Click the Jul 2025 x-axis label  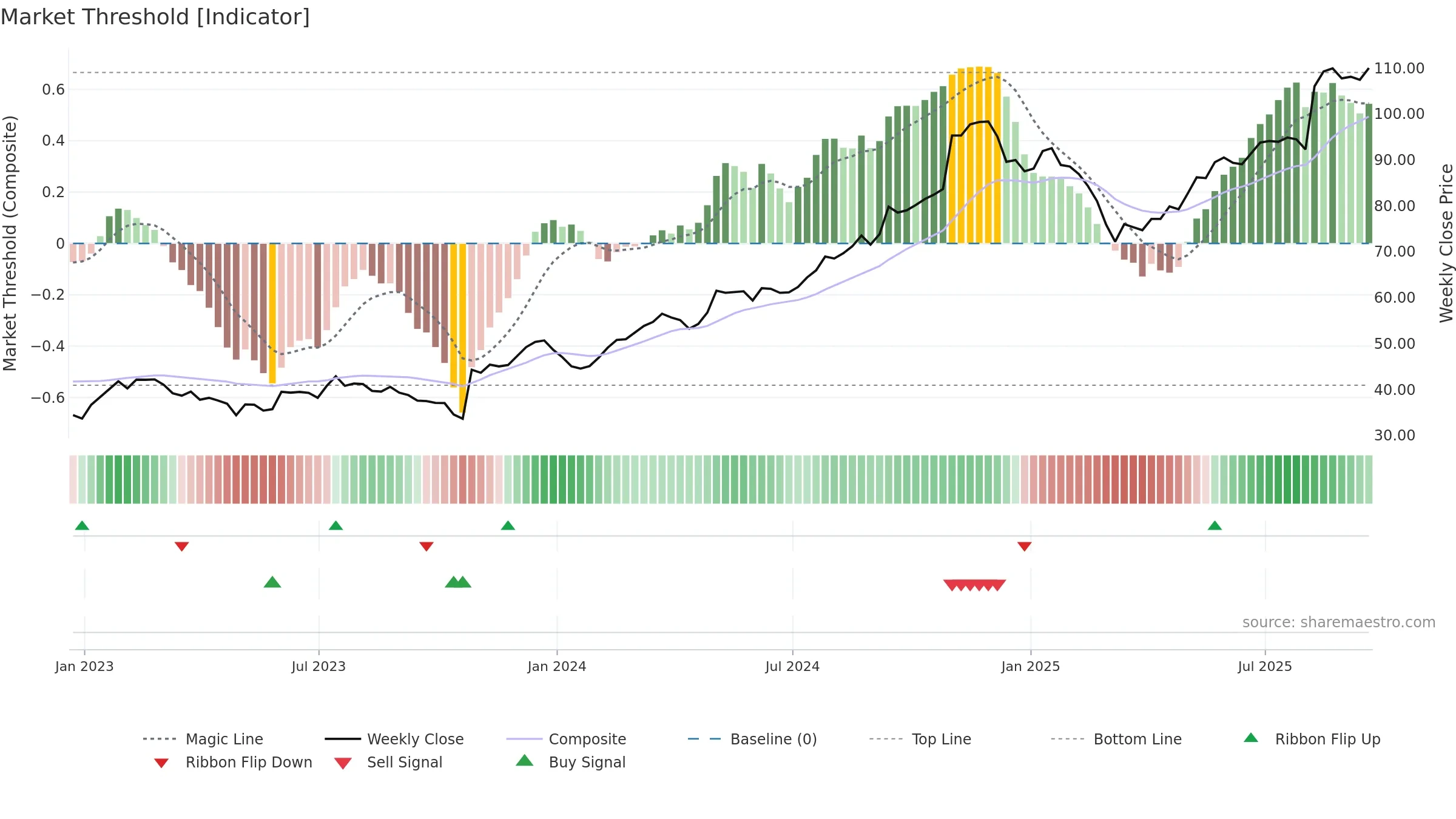click(1265, 666)
